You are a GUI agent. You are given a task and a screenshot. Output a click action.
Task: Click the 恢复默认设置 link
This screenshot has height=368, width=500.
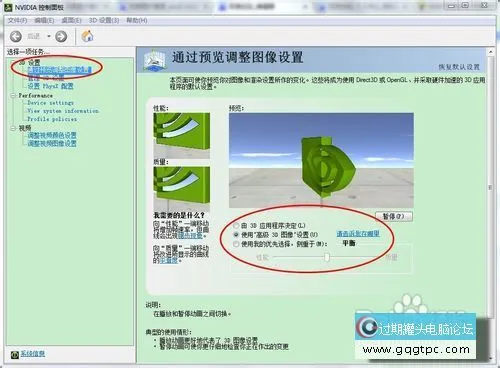[459, 67]
